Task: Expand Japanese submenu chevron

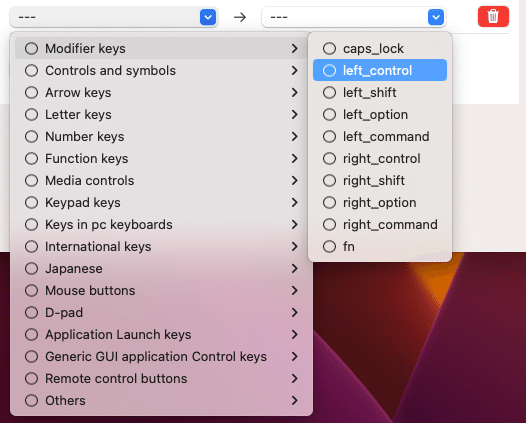Action: pyautogui.click(x=295, y=269)
